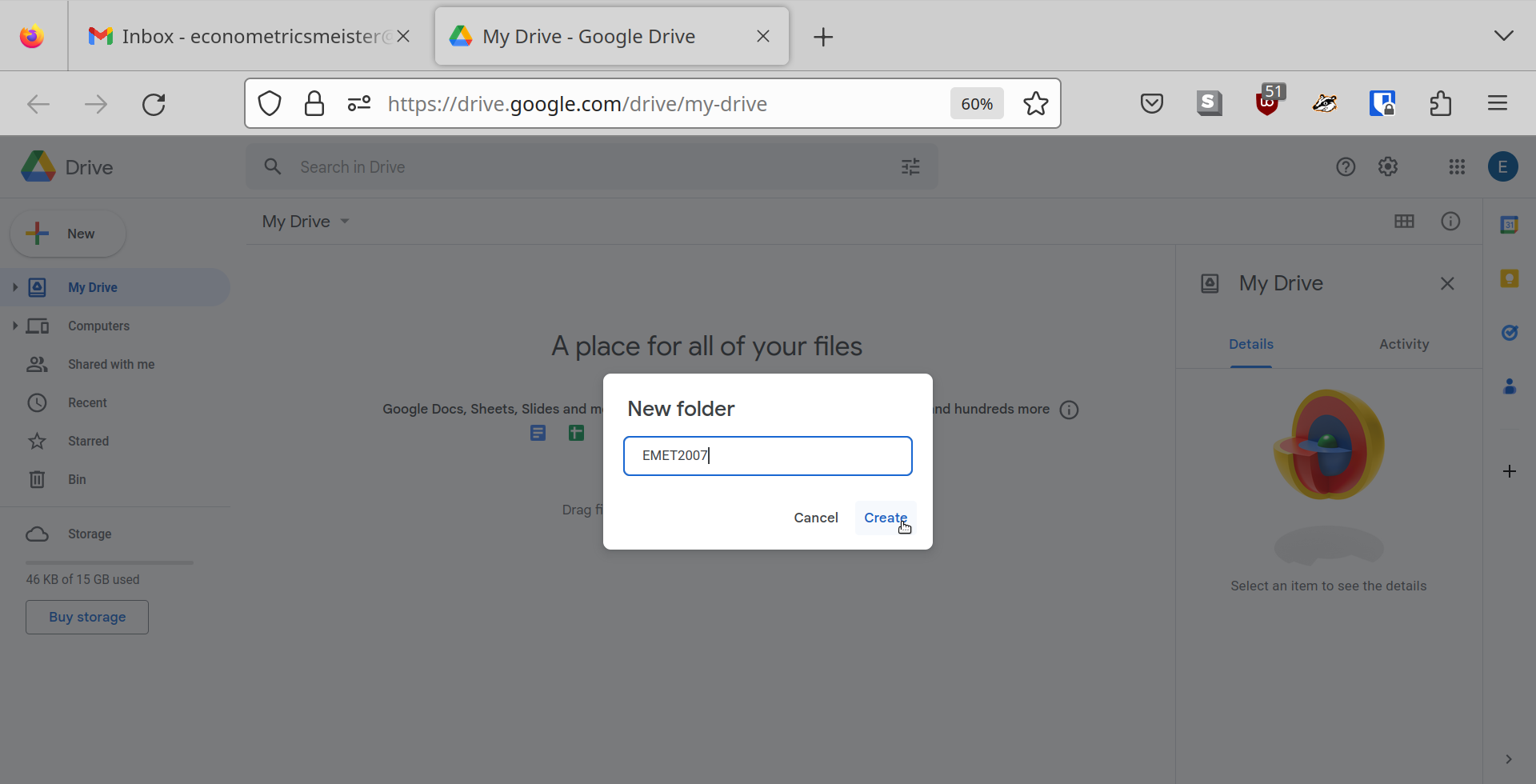Go back in browser history
The width and height of the screenshot is (1536, 784).
[38, 104]
